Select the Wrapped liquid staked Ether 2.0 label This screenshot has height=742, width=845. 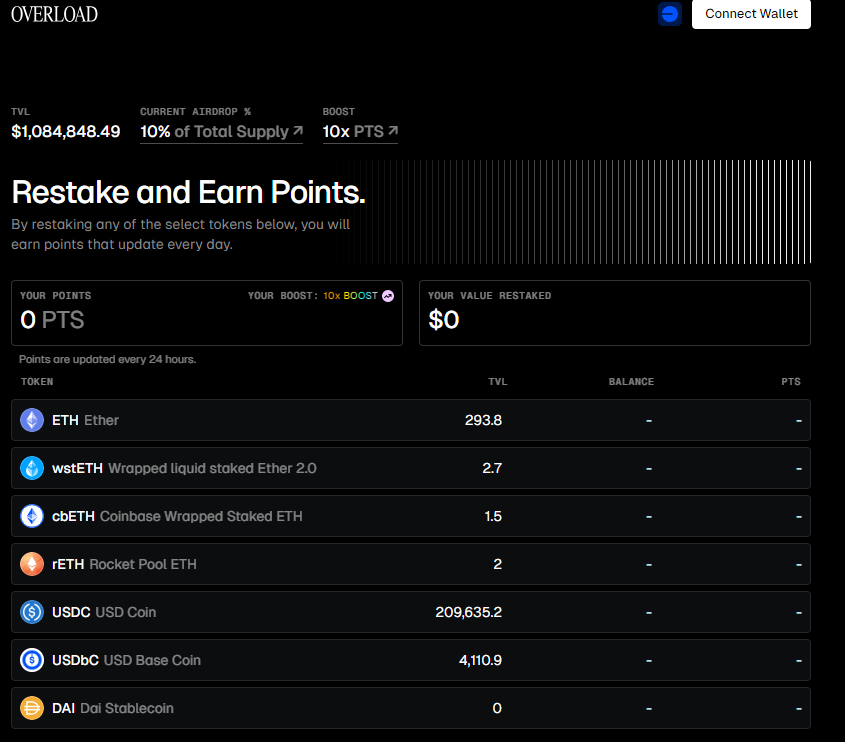tap(212, 468)
